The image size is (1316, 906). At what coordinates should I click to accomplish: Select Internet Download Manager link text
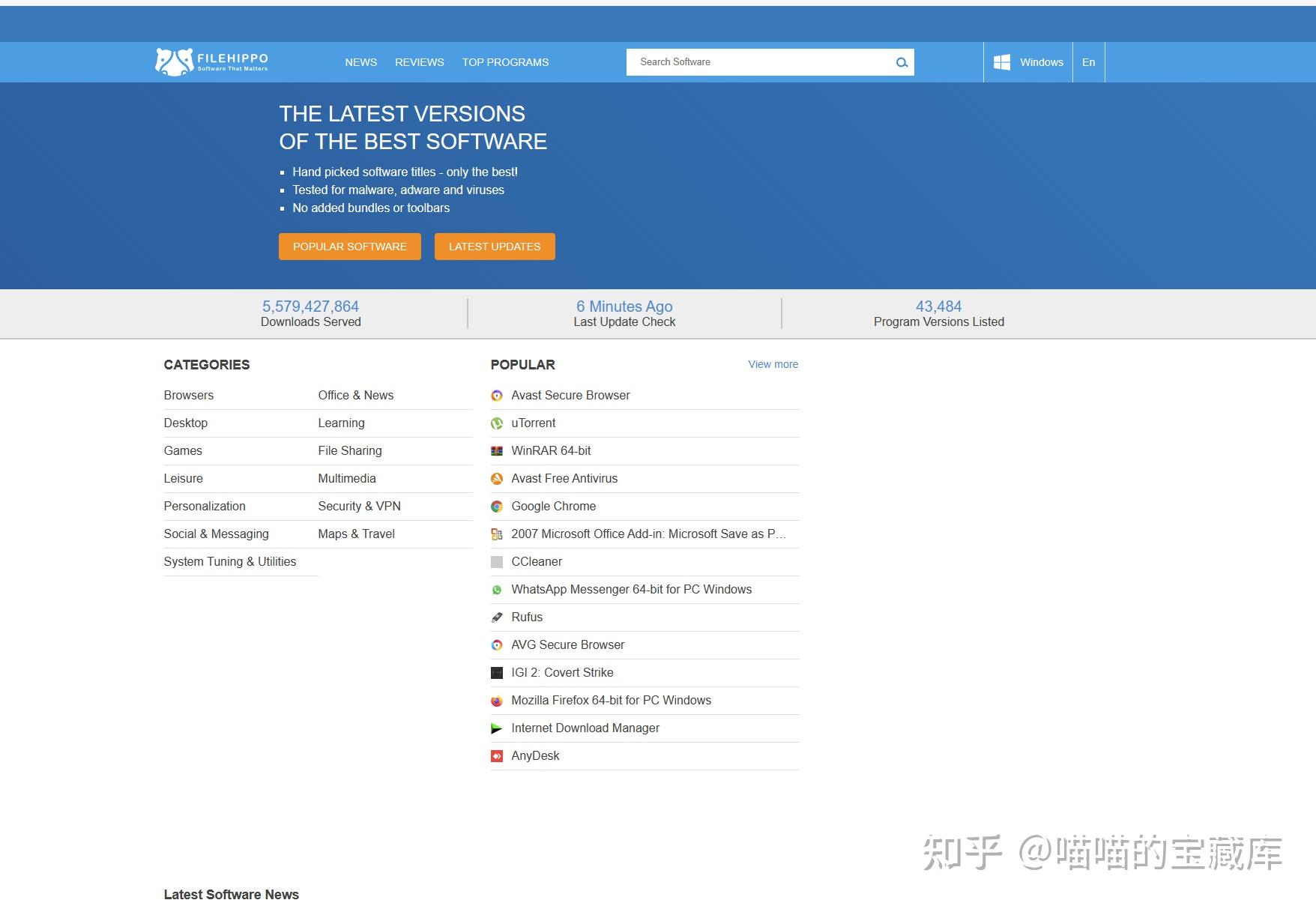585,728
